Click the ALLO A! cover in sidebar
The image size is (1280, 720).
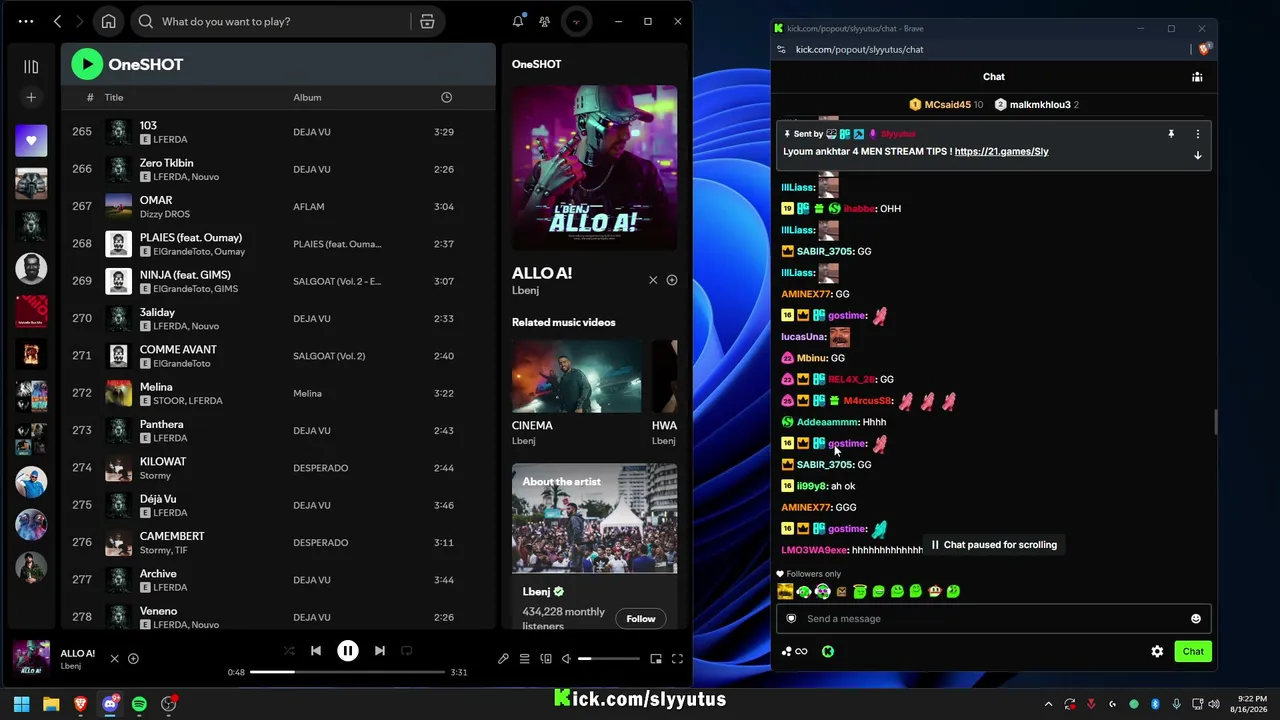click(594, 167)
